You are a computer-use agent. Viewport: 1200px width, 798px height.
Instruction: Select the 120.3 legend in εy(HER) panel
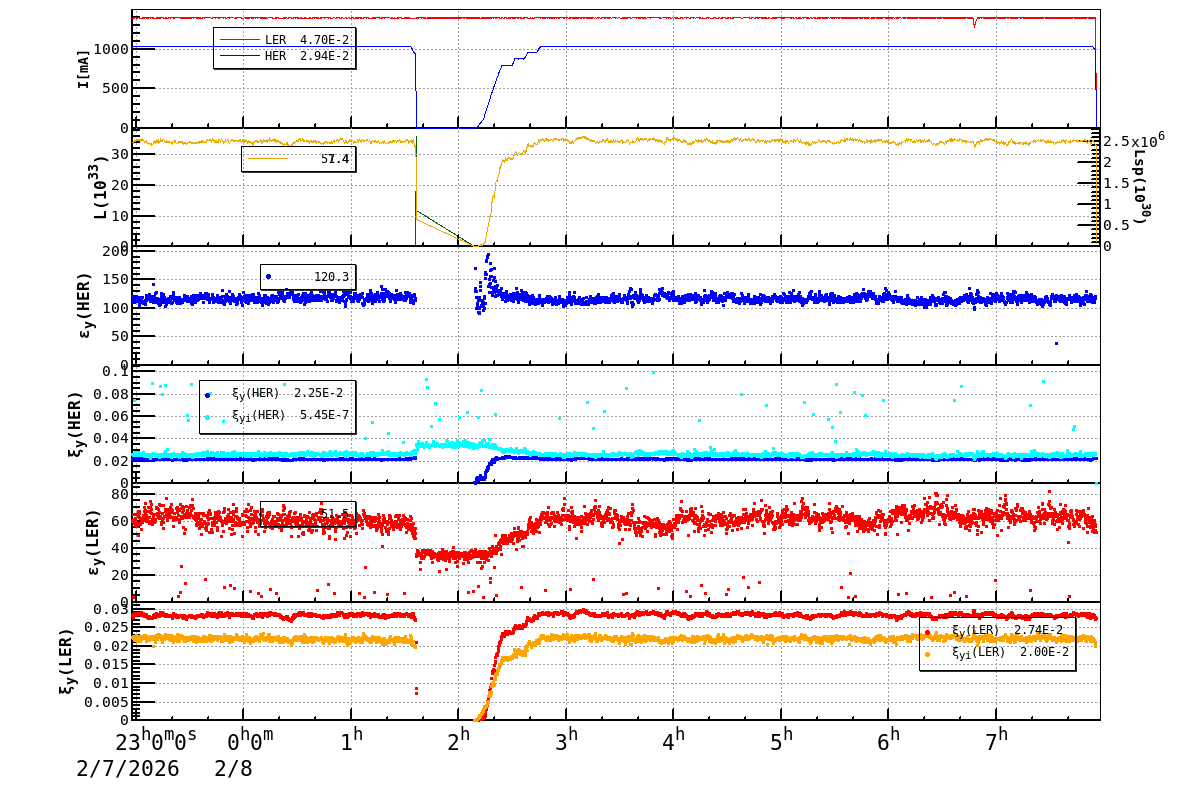click(x=307, y=277)
